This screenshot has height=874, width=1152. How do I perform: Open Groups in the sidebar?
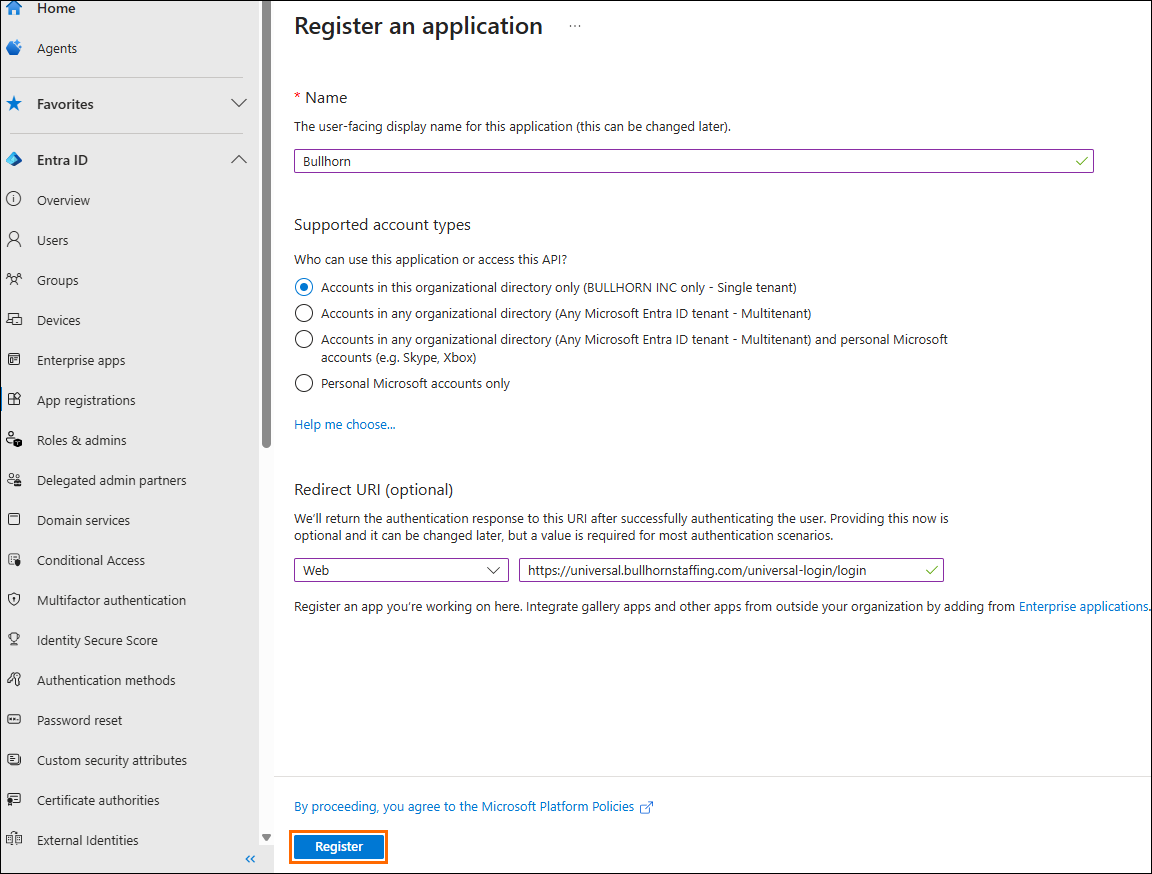(x=57, y=280)
